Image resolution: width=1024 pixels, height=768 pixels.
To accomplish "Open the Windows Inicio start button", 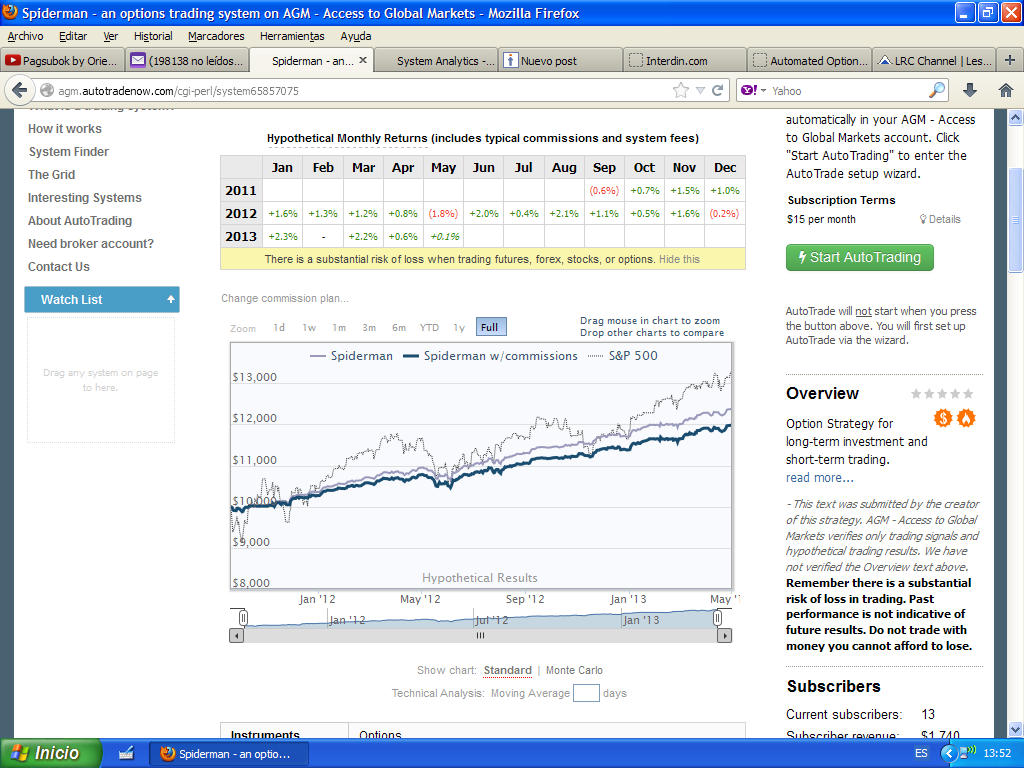I will click(50, 753).
